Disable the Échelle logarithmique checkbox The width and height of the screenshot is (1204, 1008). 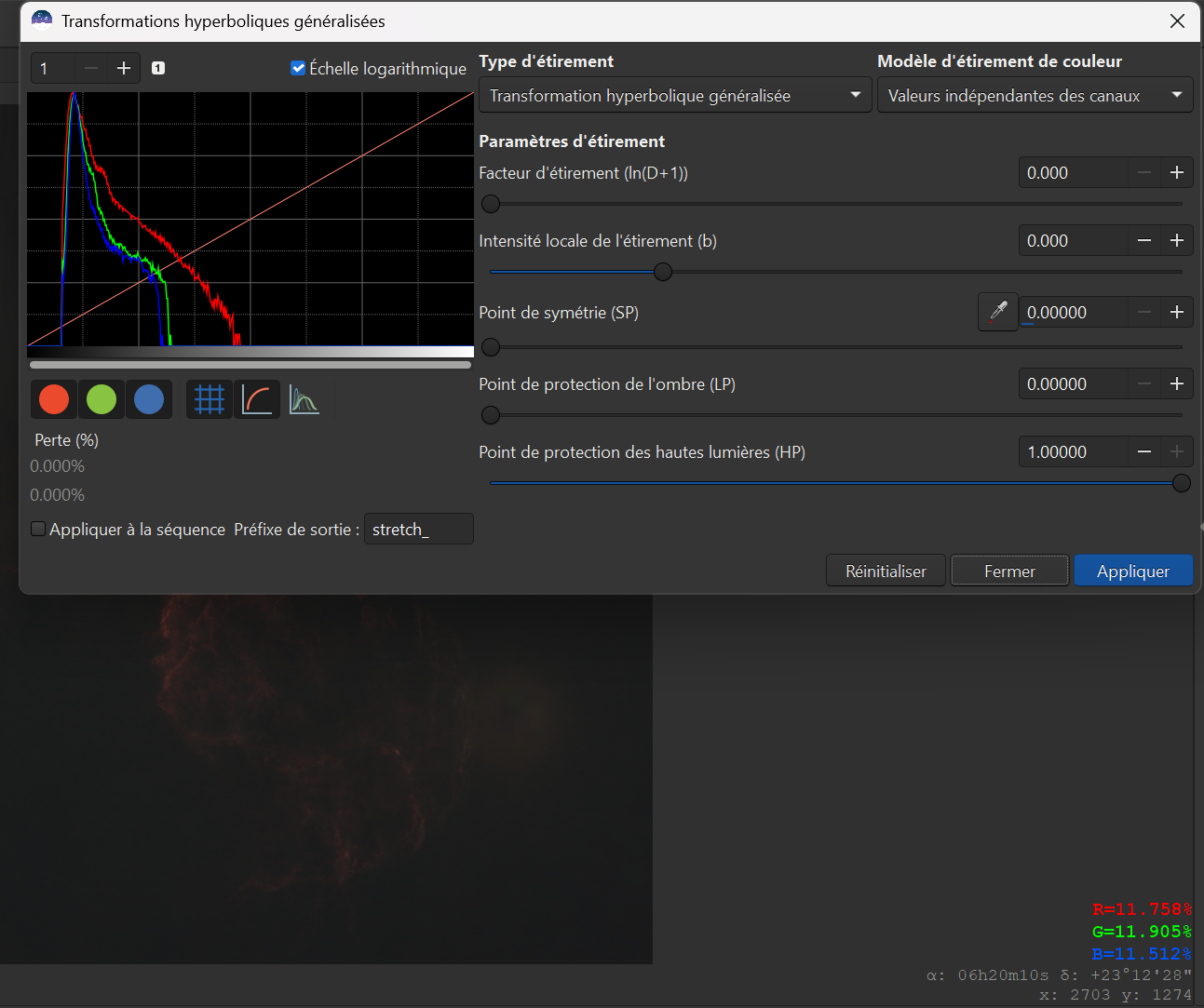(298, 68)
